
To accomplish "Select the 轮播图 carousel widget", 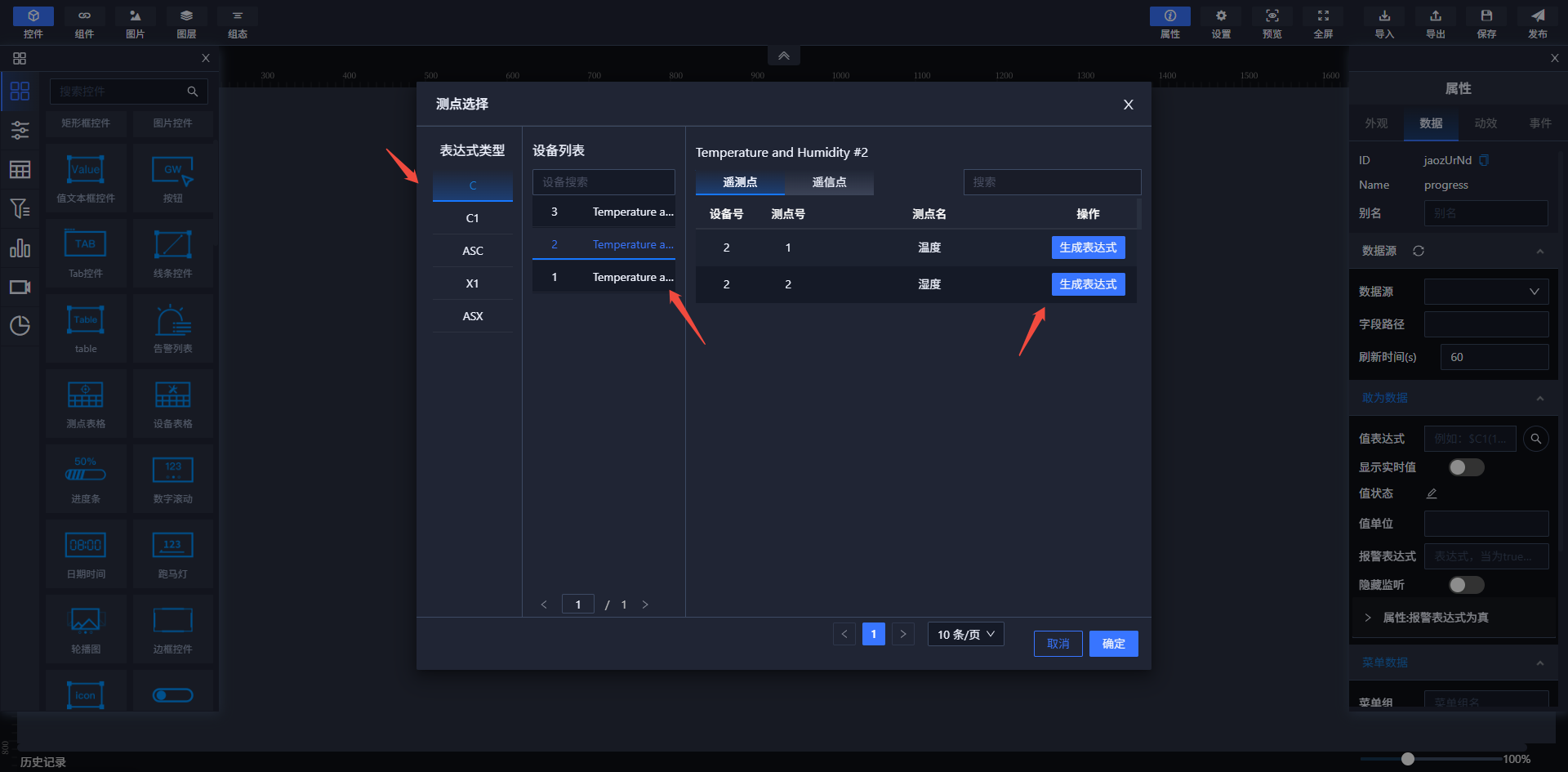I will pyautogui.click(x=86, y=629).
